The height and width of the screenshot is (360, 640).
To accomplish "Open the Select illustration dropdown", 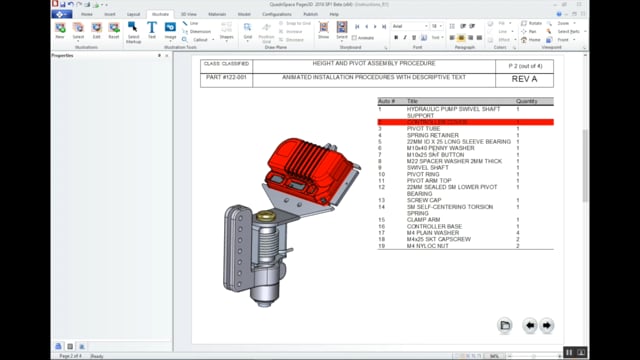I will [x=78, y=31].
